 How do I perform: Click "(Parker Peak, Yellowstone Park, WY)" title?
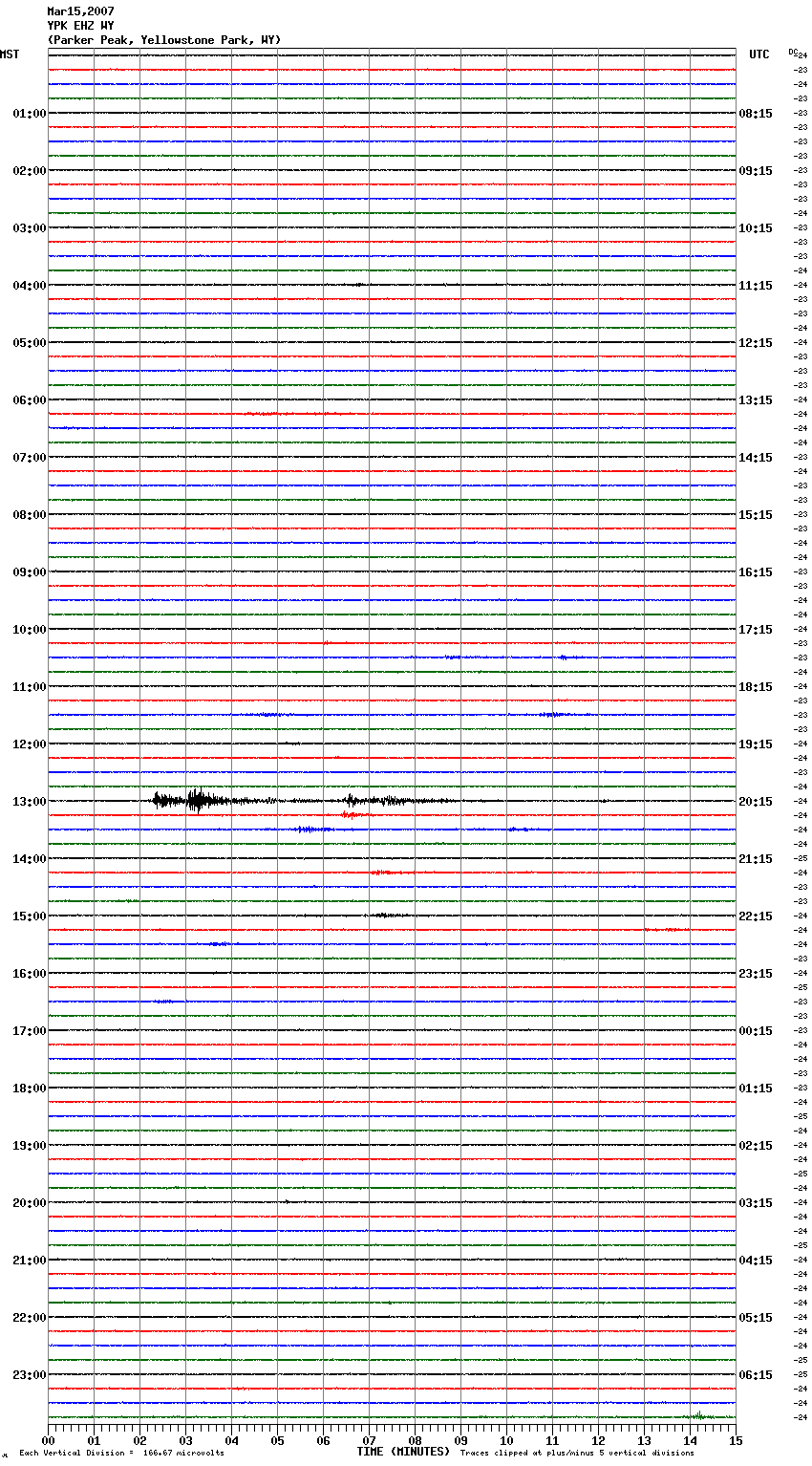click(164, 40)
